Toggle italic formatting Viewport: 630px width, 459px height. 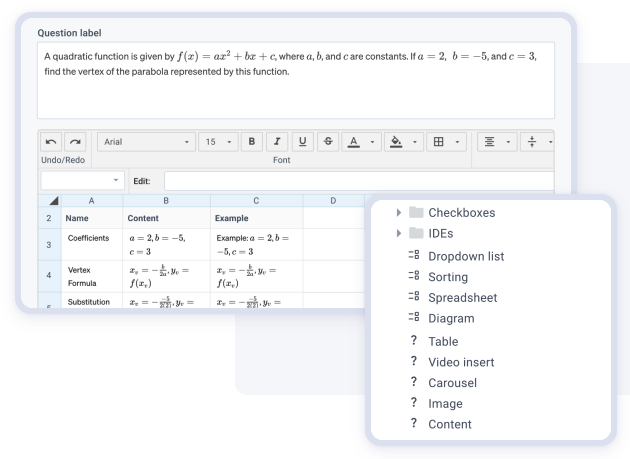coord(277,142)
